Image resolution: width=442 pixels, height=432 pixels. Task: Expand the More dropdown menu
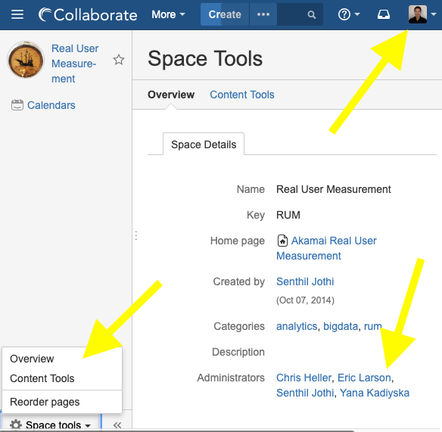pos(168,15)
